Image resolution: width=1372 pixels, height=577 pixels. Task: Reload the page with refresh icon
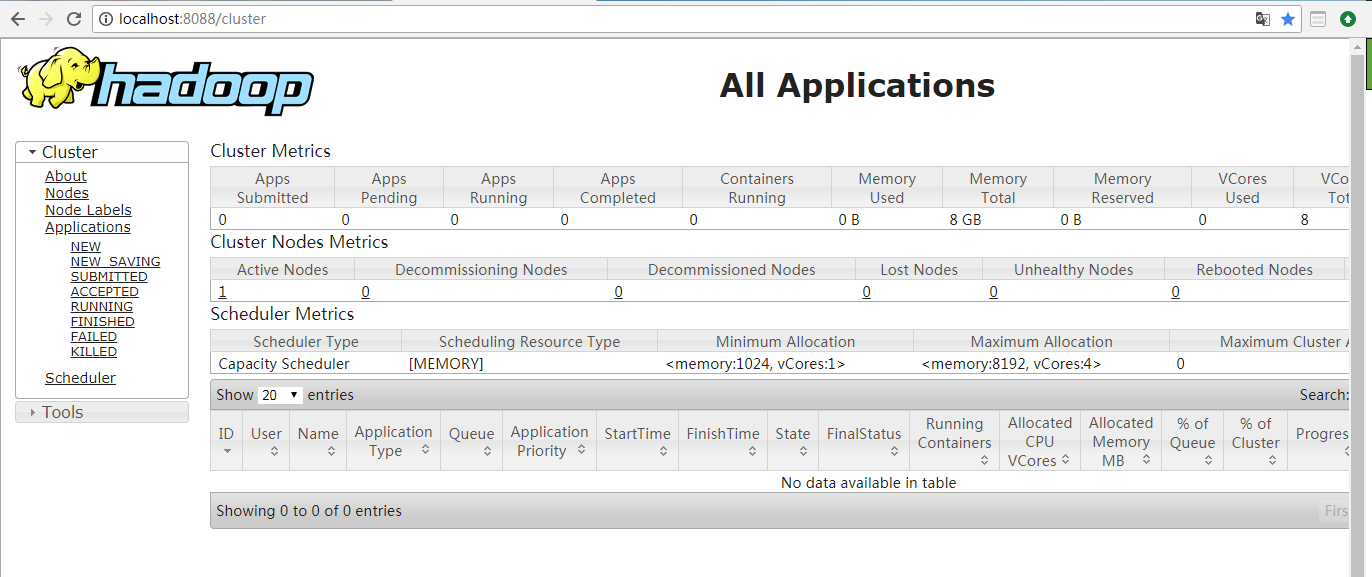(74, 19)
